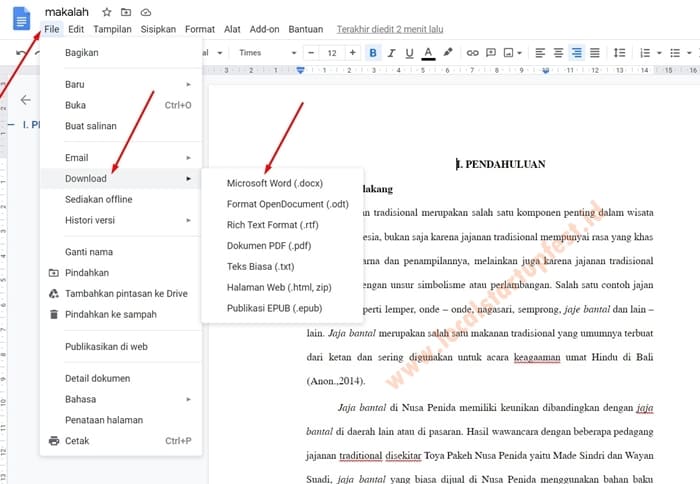Open the Format menu
The height and width of the screenshot is (484, 700).
click(x=200, y=29)
